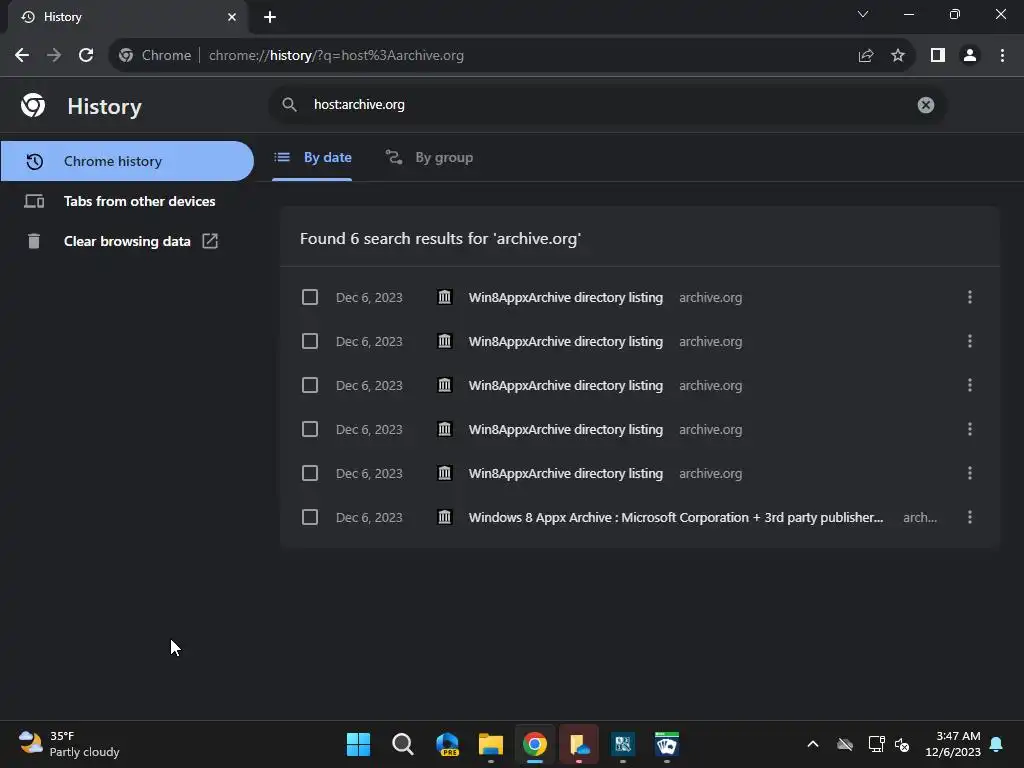The height and width of the screenshot is (768, 1024).
Task: Close the History browser tab
Action: [x=232, y=17]
